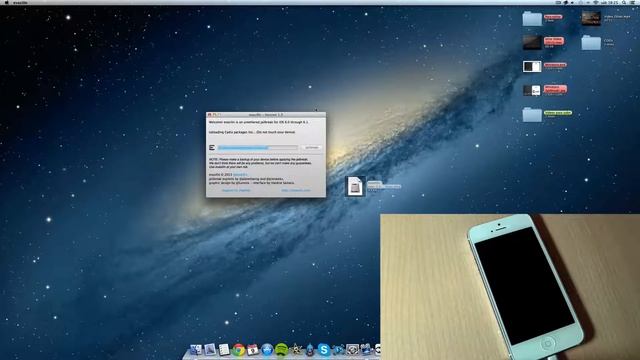Open the App Store Dock icon
This screenshot has width=640, height=360.
(x=267, y=350)
